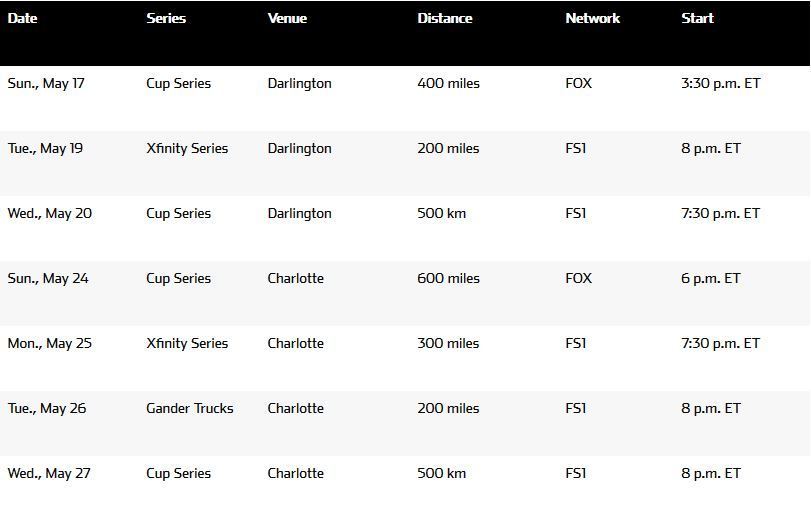Click the 300 miles distance cell
The height and width of the screenshot is (532, 811).
(448, 343)
